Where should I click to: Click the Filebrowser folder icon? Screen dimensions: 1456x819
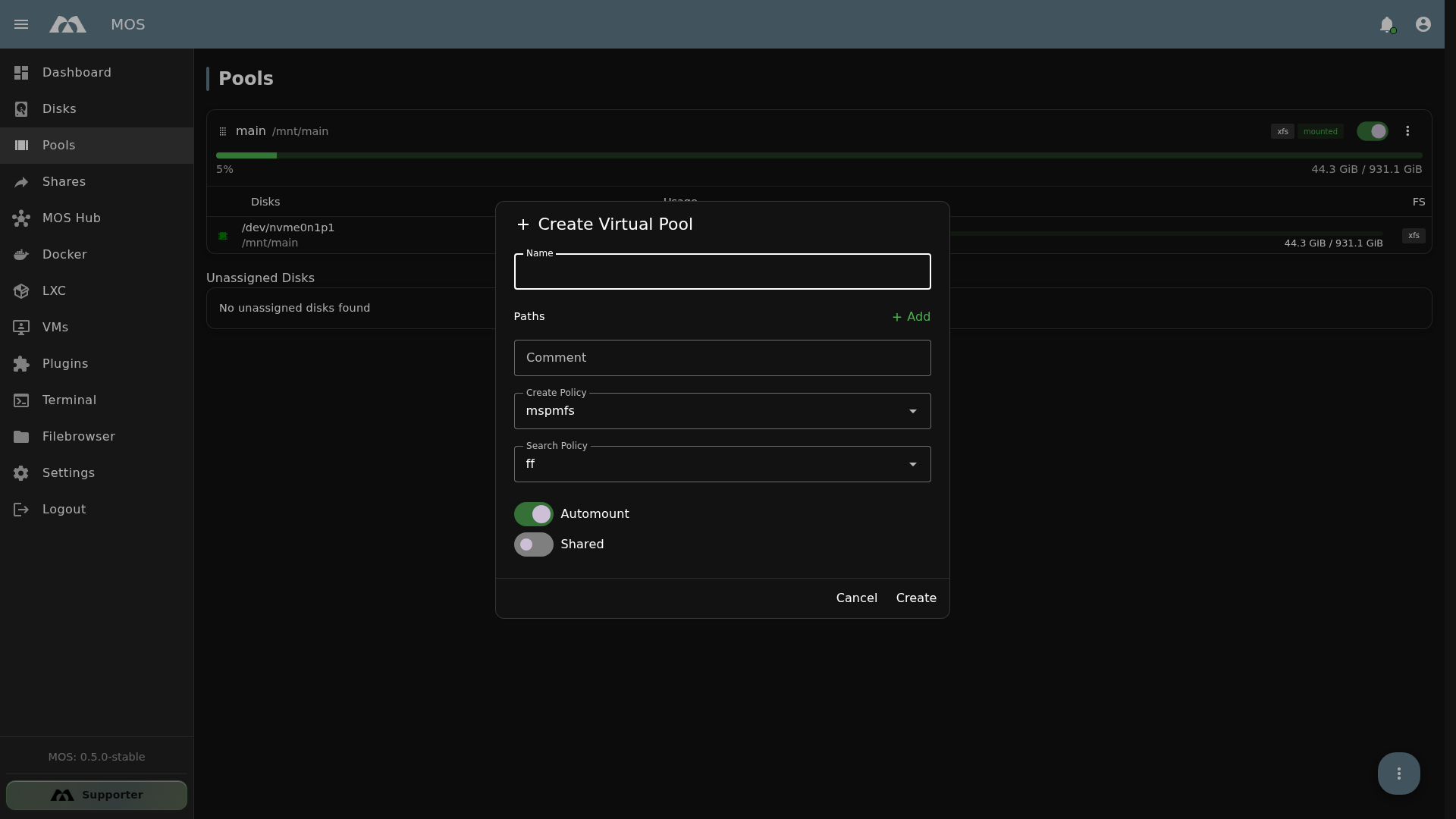click(x=21, y=437)
